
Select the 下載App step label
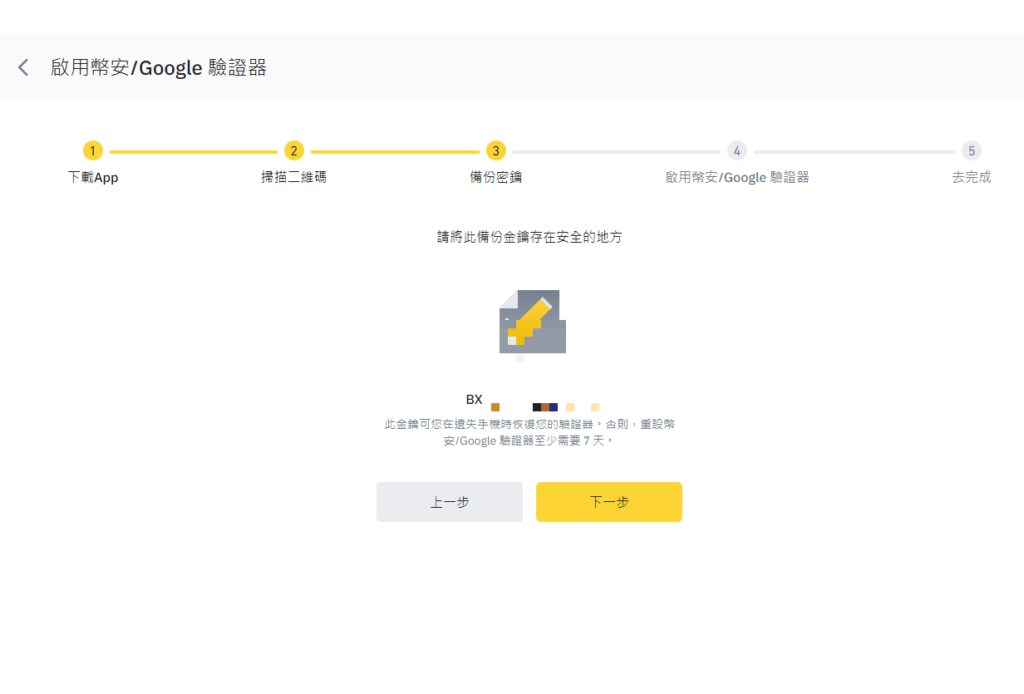(93, 177)
